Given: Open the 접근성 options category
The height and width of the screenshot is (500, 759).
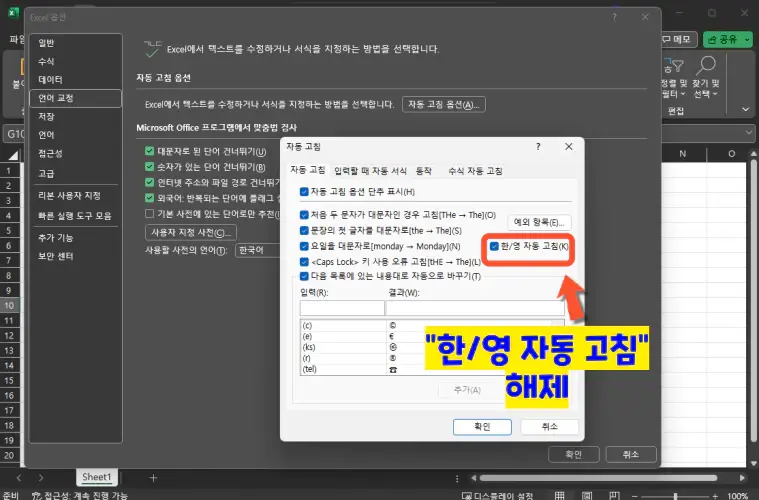Looking at the screenshot, I should [x=75, y=154].
